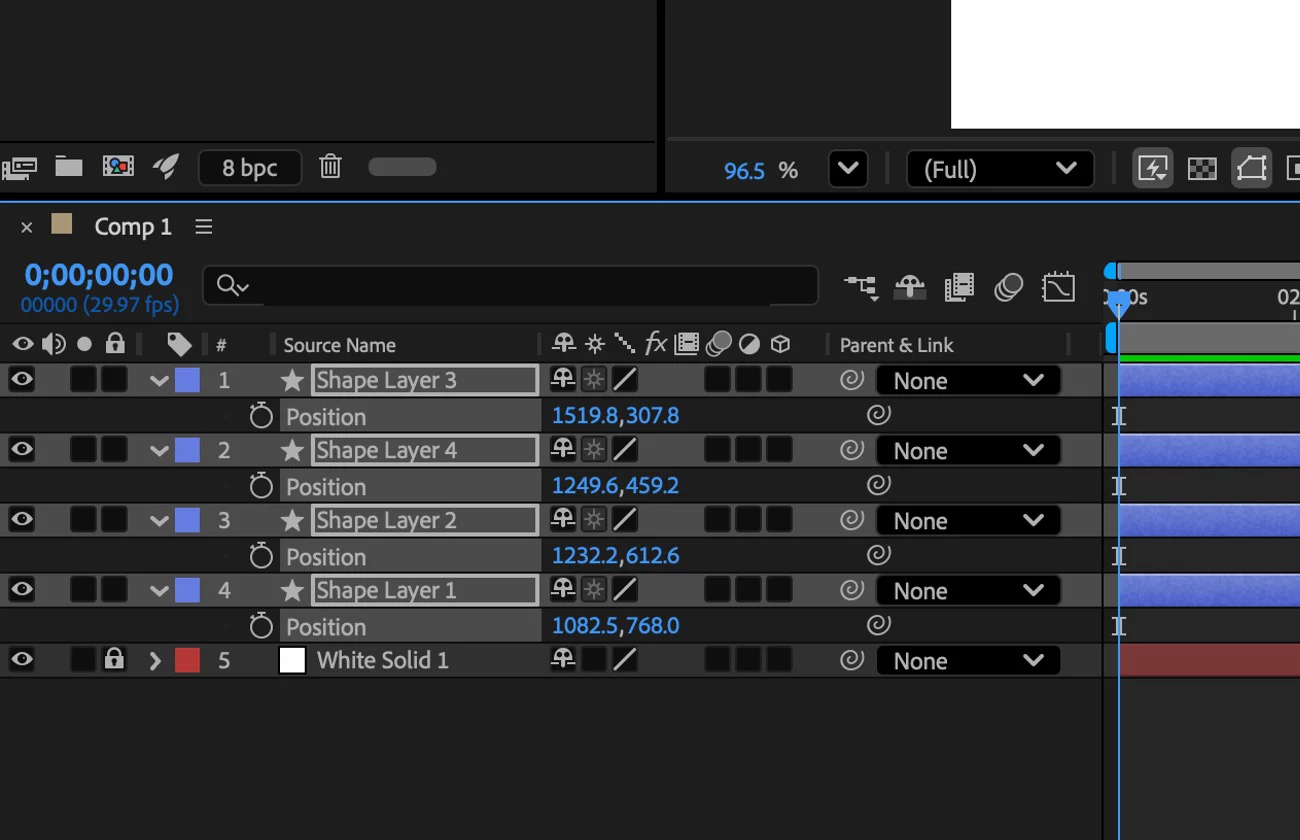Open the Parent & Link dropdown for Shape Layer 2

[x=966, y=520]
